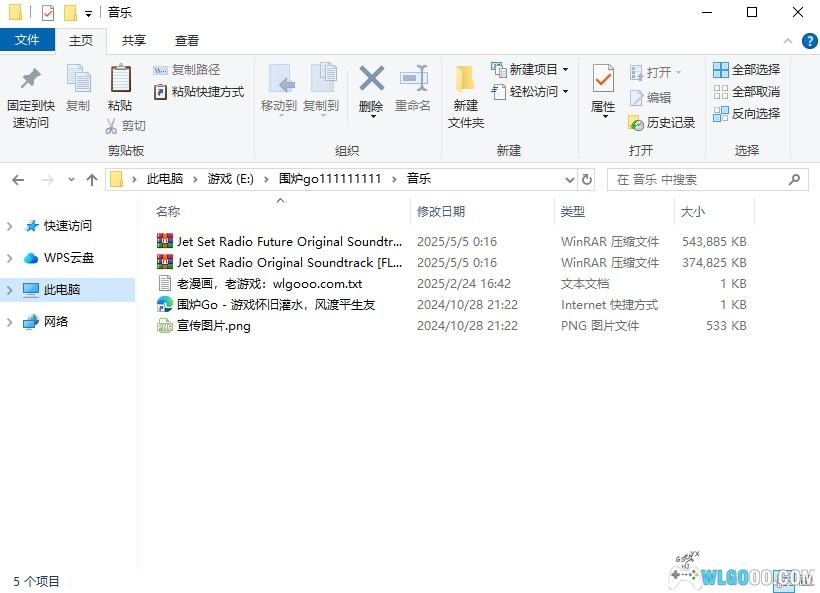
Task: Click the Delete (删除) X icon
Action: [371, 78]
